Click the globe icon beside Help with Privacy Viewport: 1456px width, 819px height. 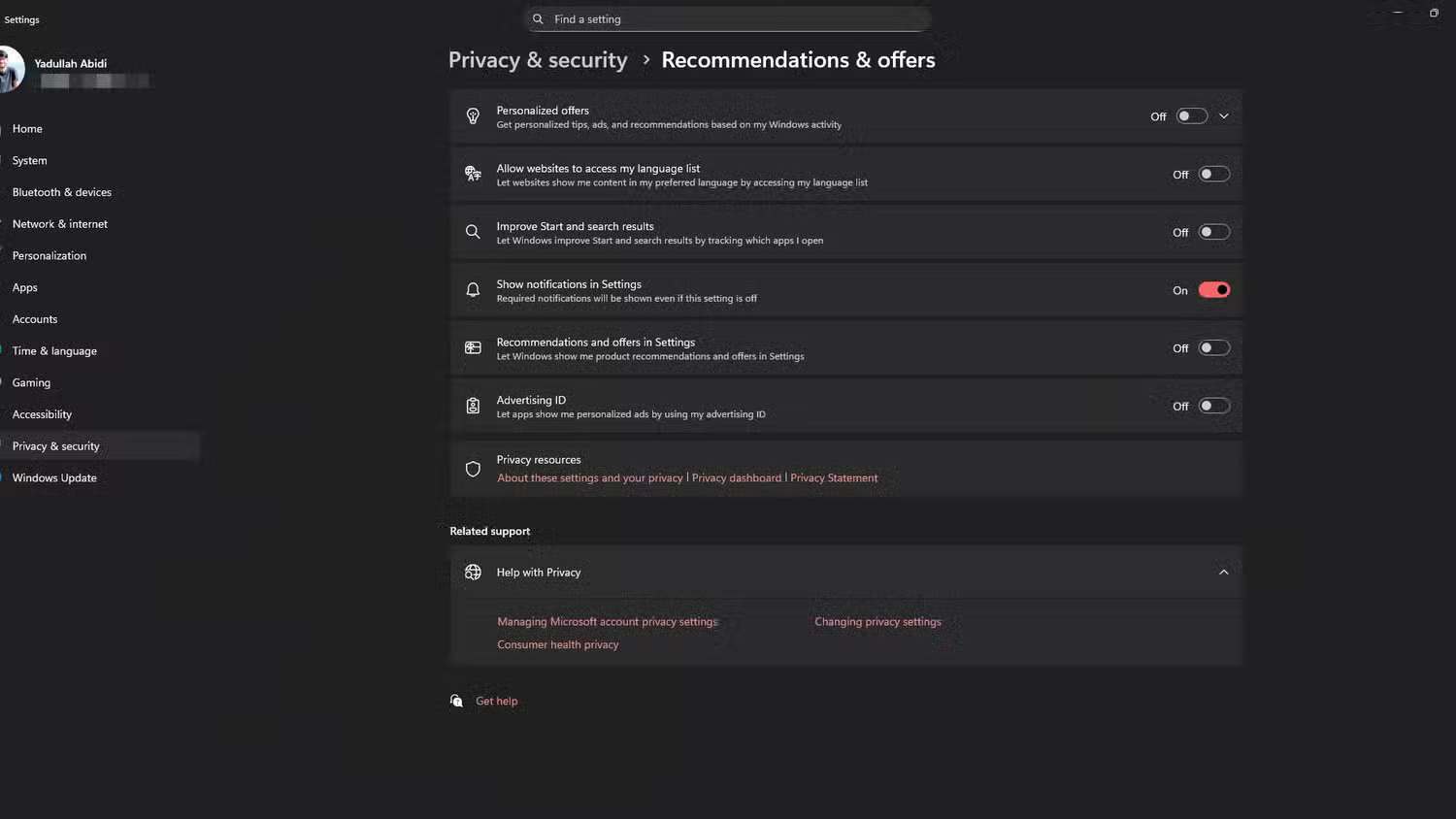[473, 572]
